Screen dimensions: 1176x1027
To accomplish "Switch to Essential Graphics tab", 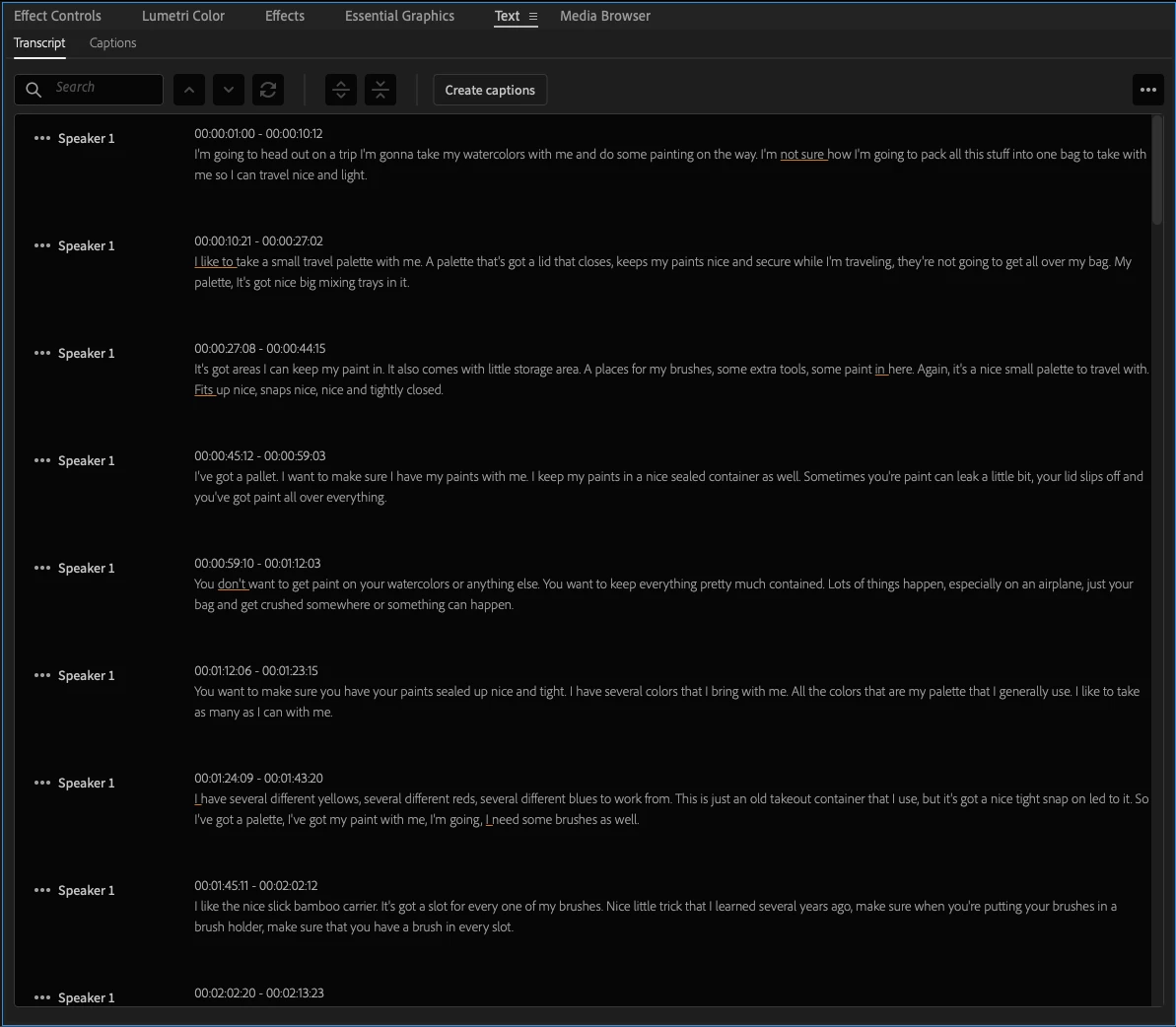I will tap(399, 16).
